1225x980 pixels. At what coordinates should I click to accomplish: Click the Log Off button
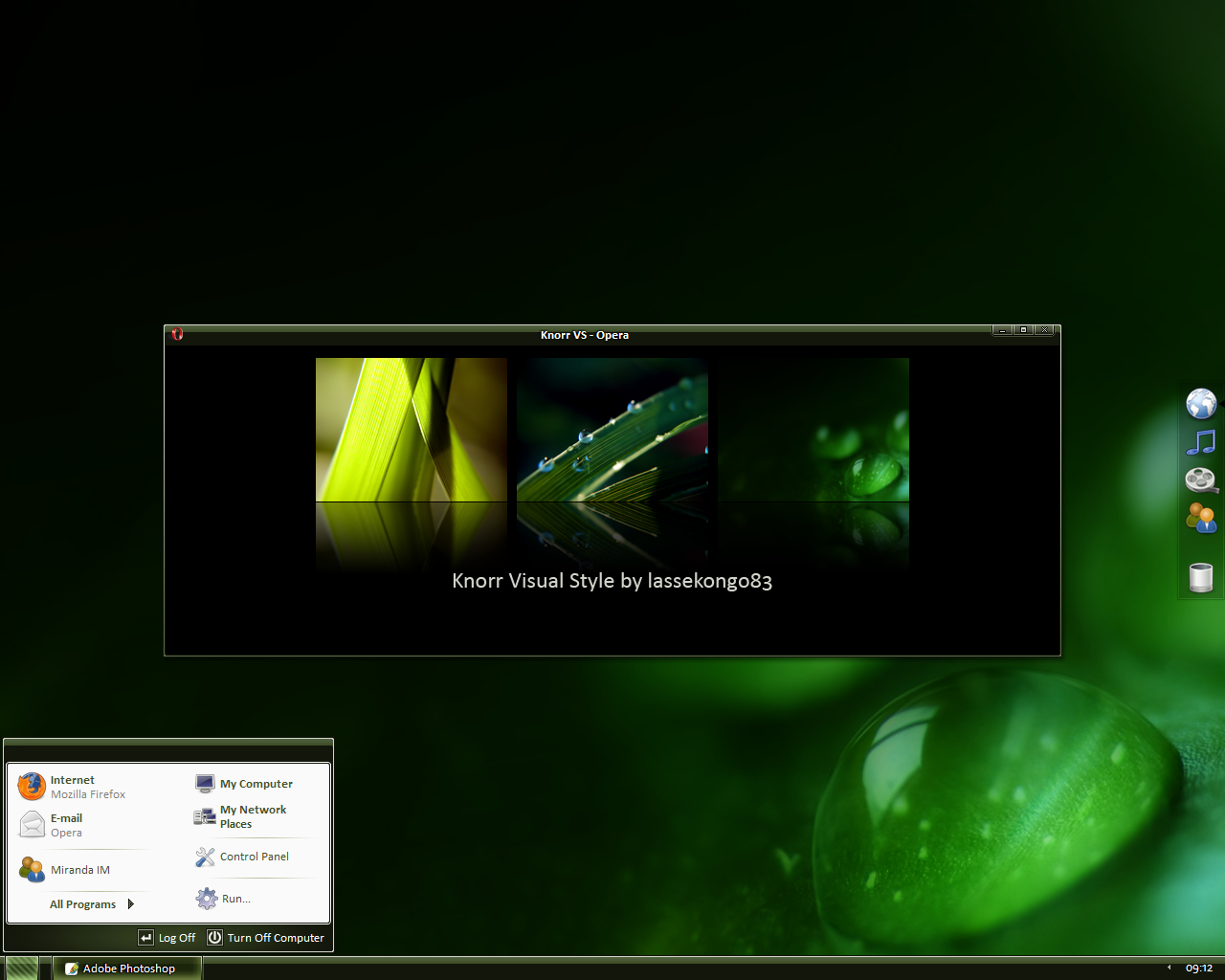(x=167, y=938)
